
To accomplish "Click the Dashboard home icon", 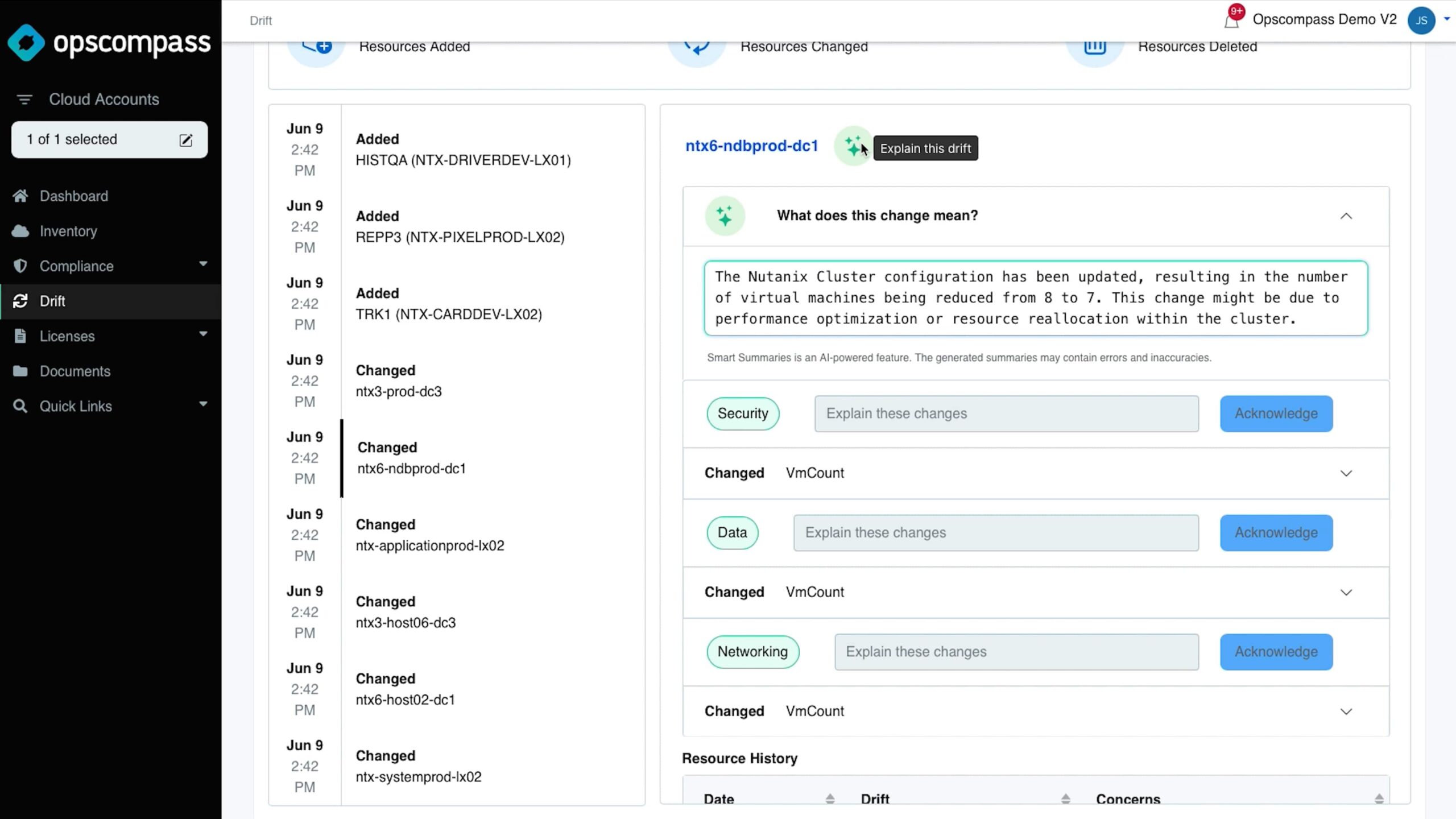I will (x=20, y=196).
